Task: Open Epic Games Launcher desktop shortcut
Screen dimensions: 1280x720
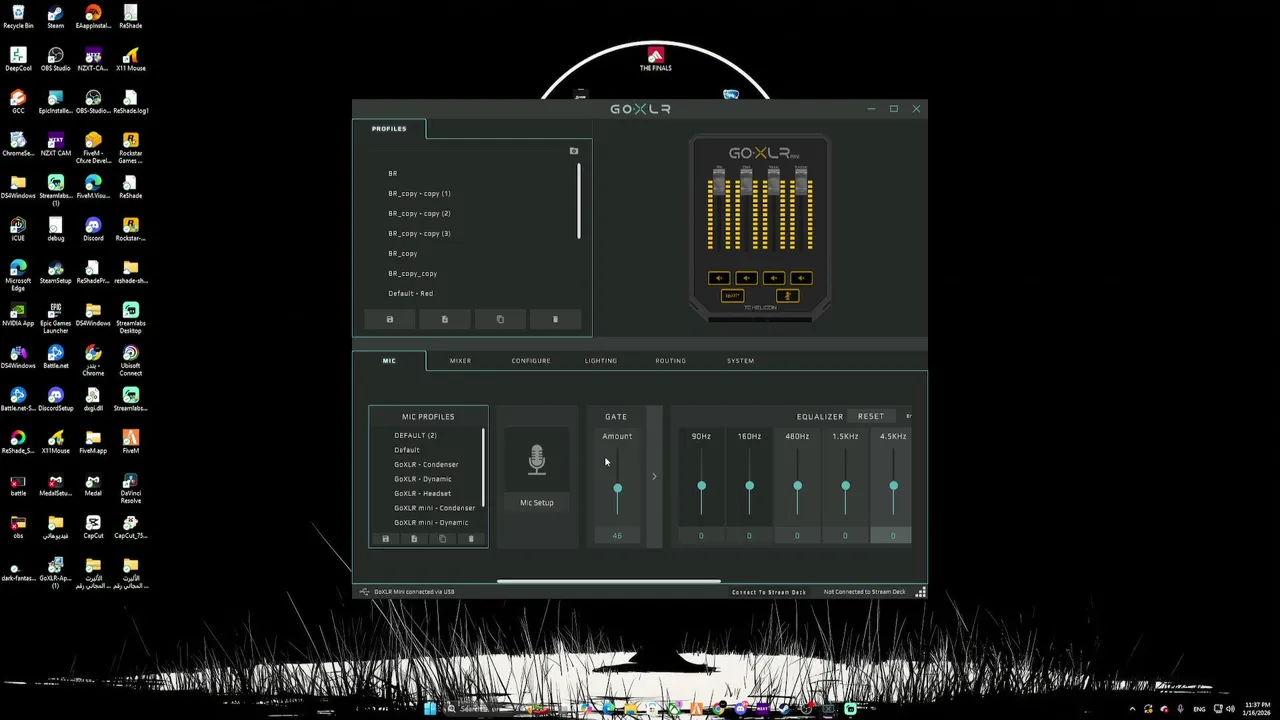Action: (x=56, y=317)
